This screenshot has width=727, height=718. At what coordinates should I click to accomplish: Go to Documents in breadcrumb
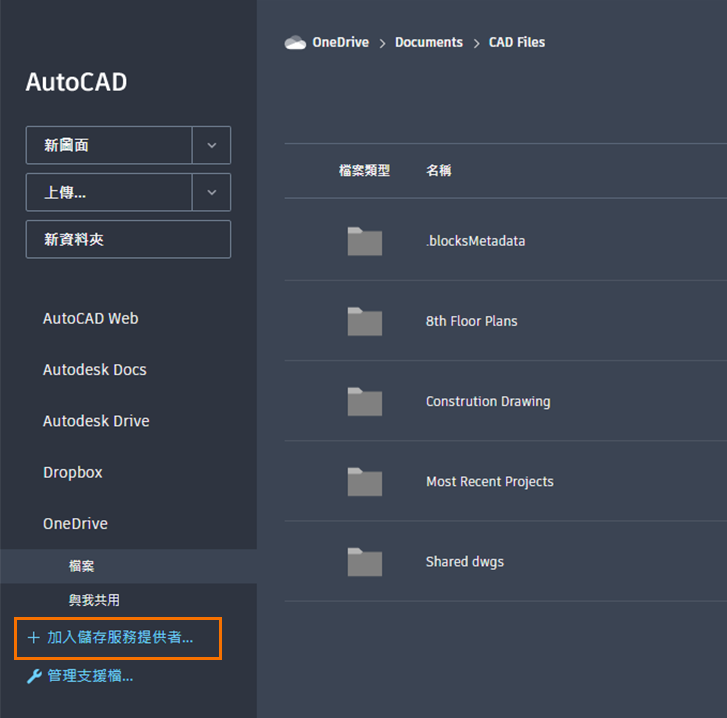click(429, 43)
